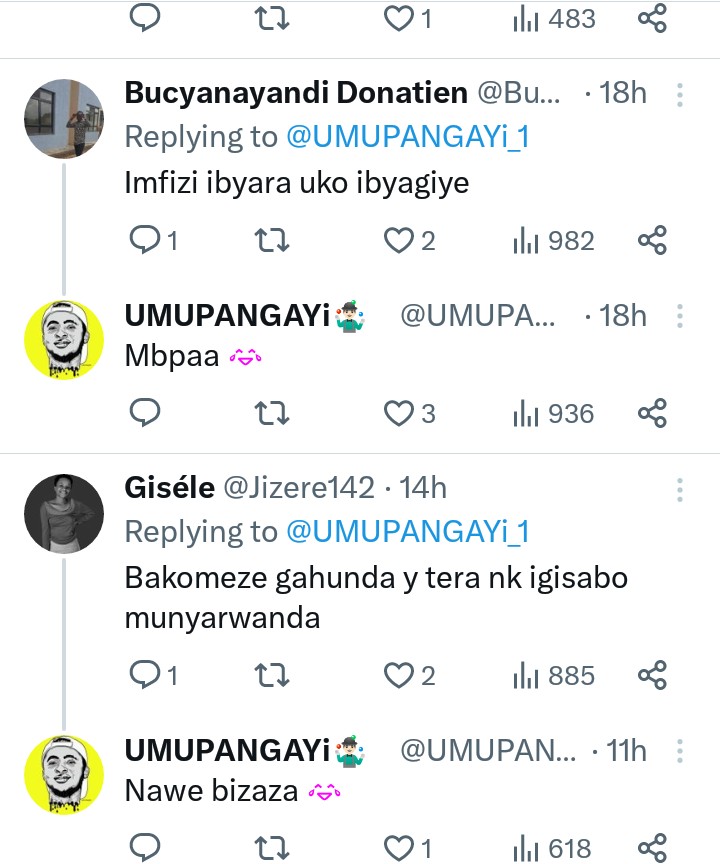Like Bucyanayandi Donatien's tweet

click(400, 240)
